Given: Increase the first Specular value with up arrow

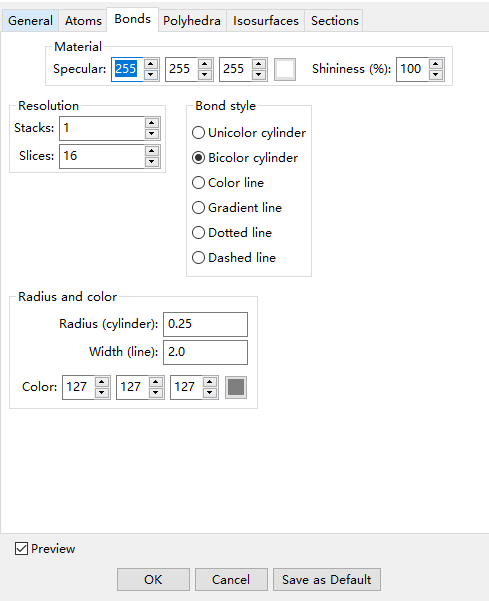Looking at the screenshot, I should 151,64.
